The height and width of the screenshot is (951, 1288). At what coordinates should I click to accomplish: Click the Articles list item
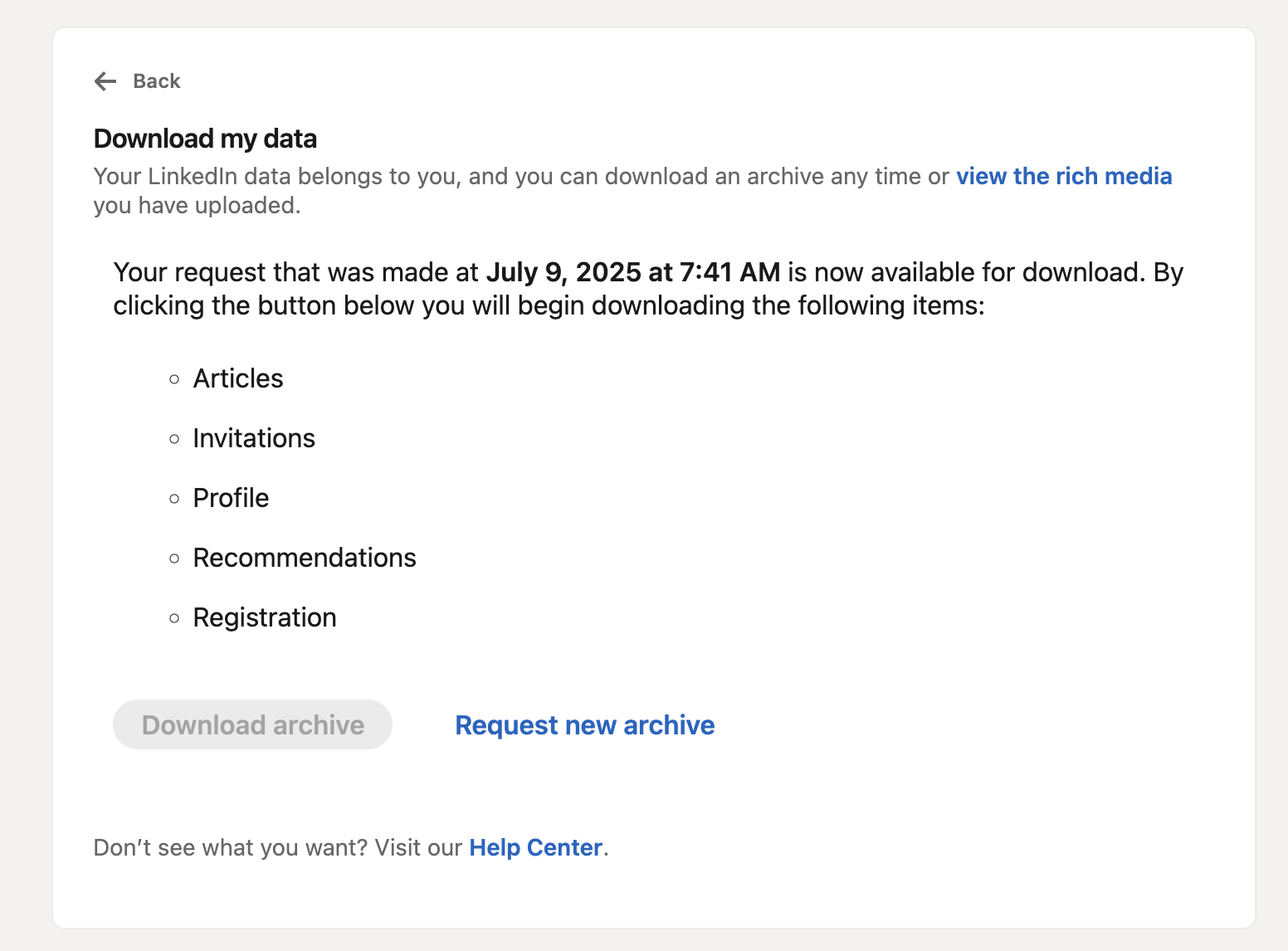[238, 378]
